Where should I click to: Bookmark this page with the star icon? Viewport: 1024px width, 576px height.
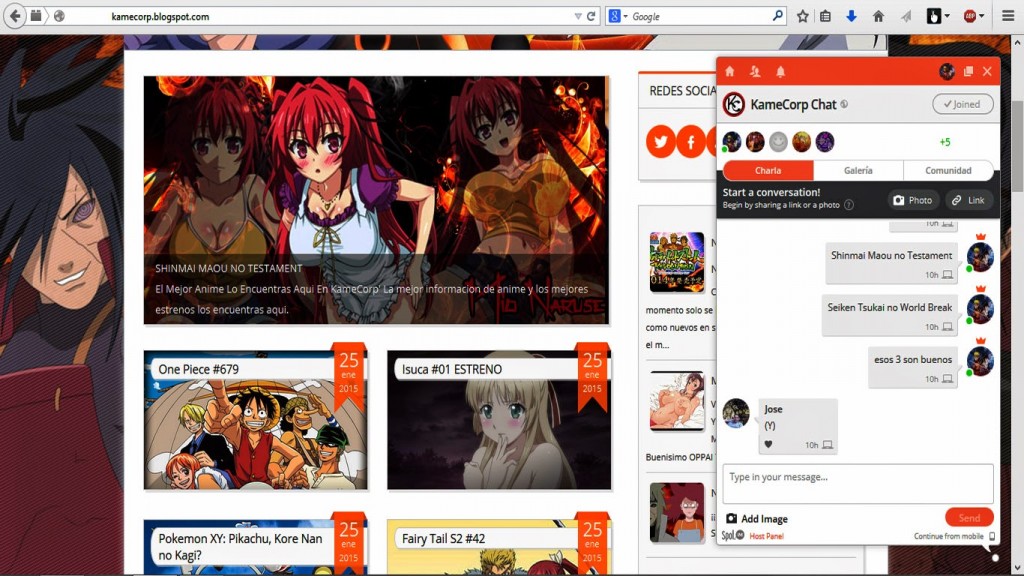(803, 16)
